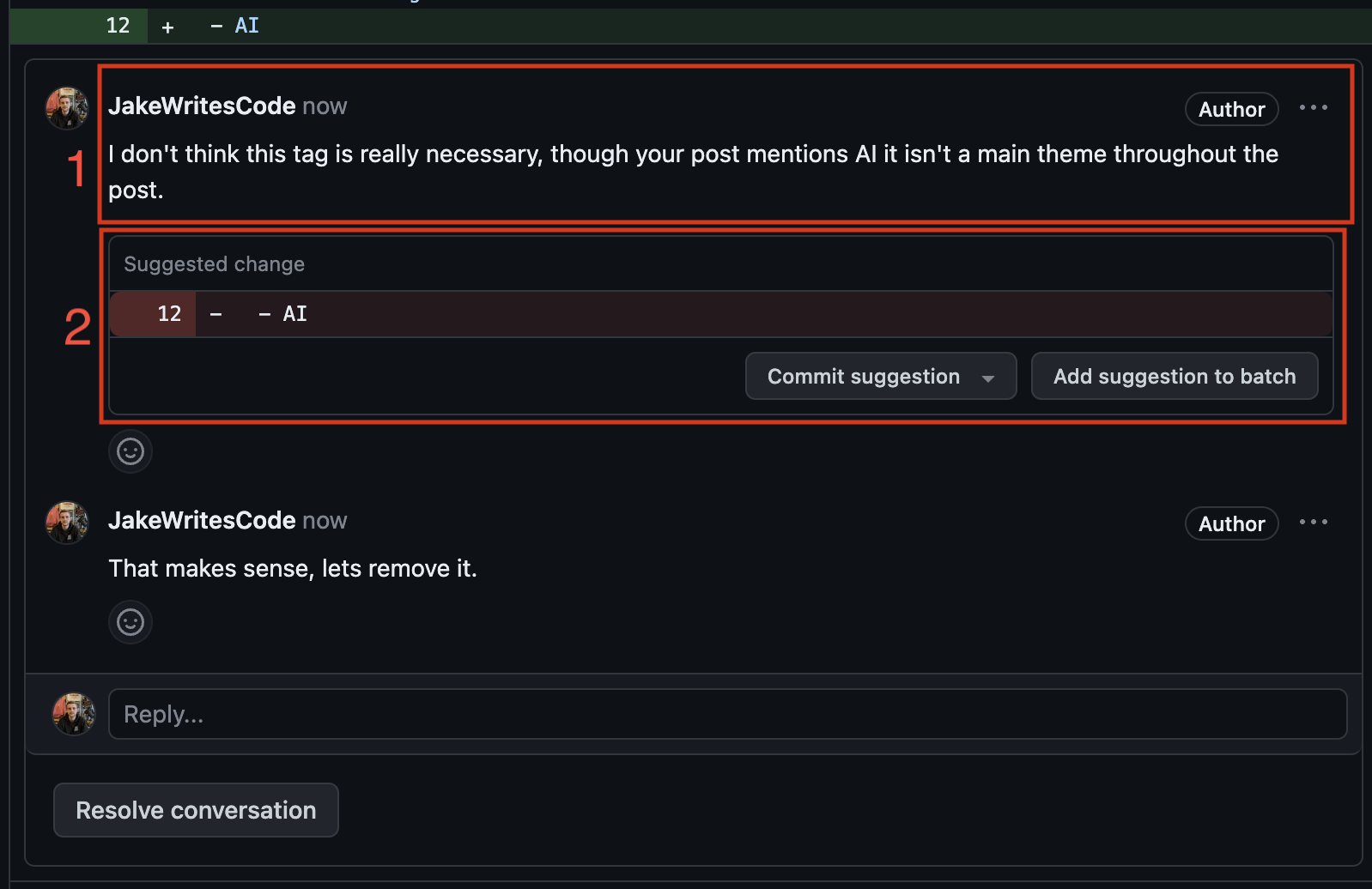The width and height of the screenshot is (1372, 889).
Task: Click the avatar on the second comment
Action: [x=67, y=522]
